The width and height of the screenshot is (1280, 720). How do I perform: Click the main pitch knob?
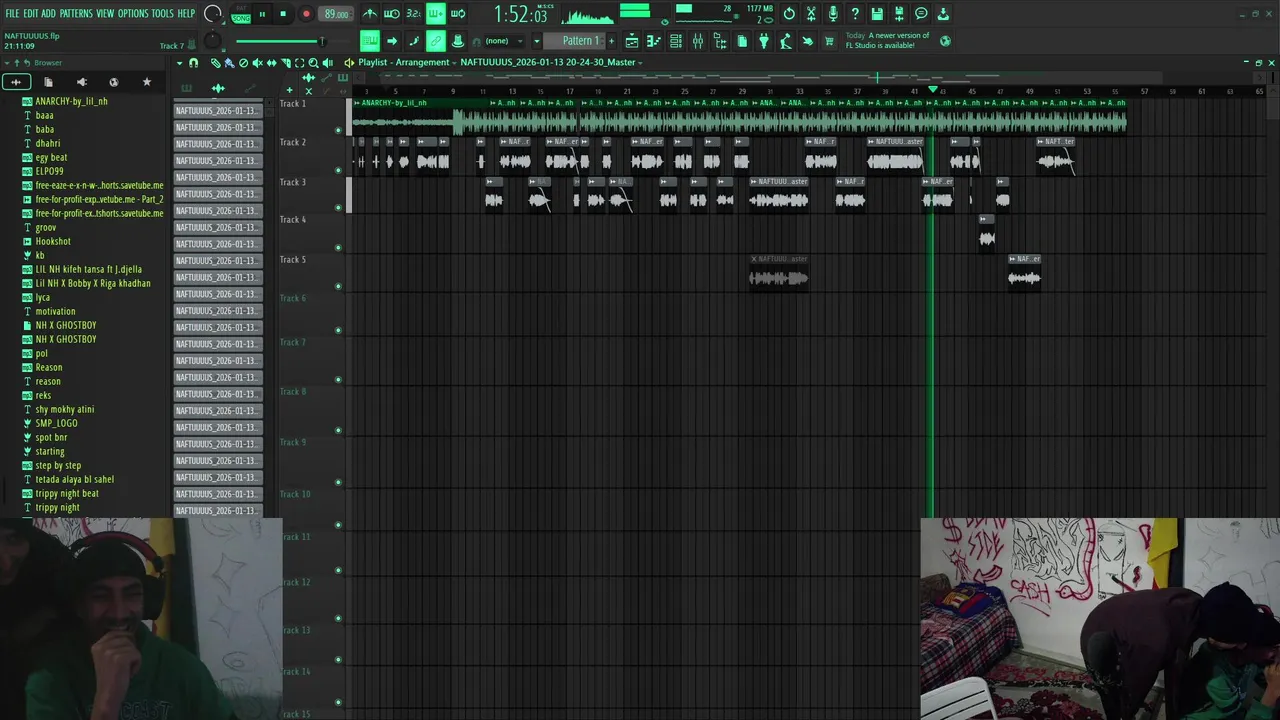pos(212,40)
